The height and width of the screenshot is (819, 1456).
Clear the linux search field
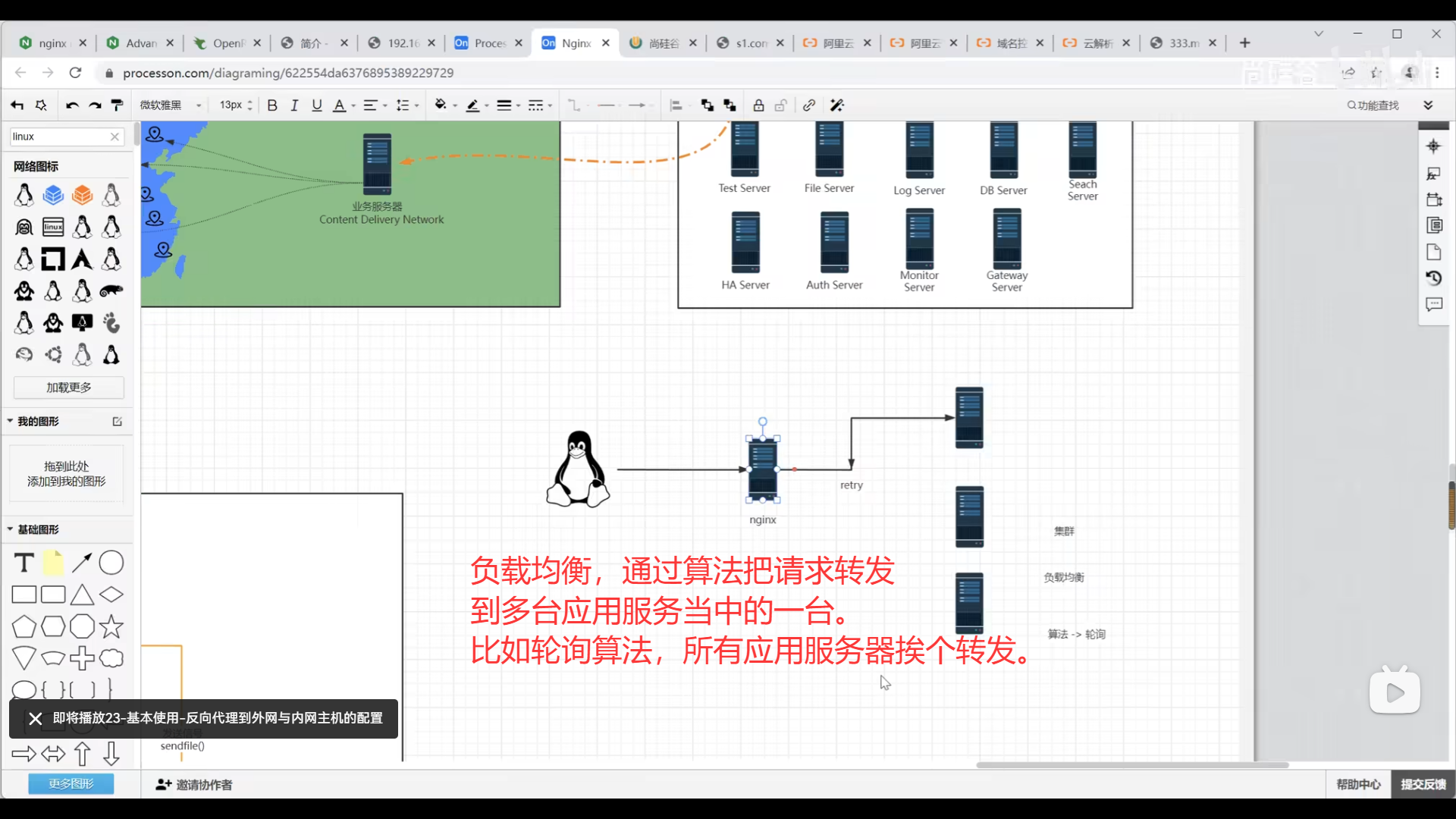pyautogui.click(x=115, y=136)
